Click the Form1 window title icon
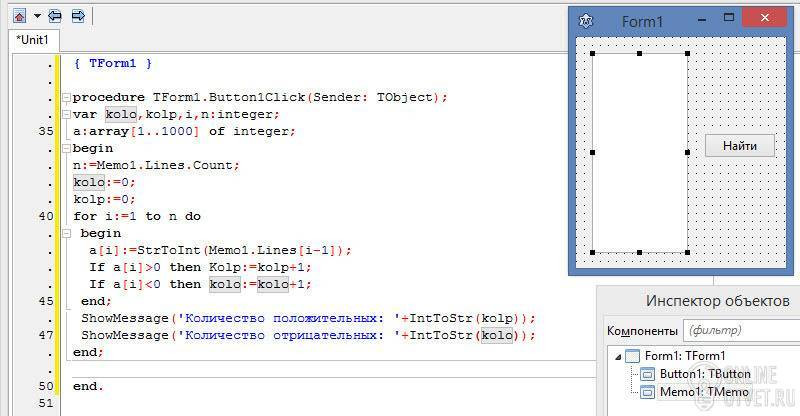Screen dimensions: 800x416 pyautogui.click(x=586, y=21)
